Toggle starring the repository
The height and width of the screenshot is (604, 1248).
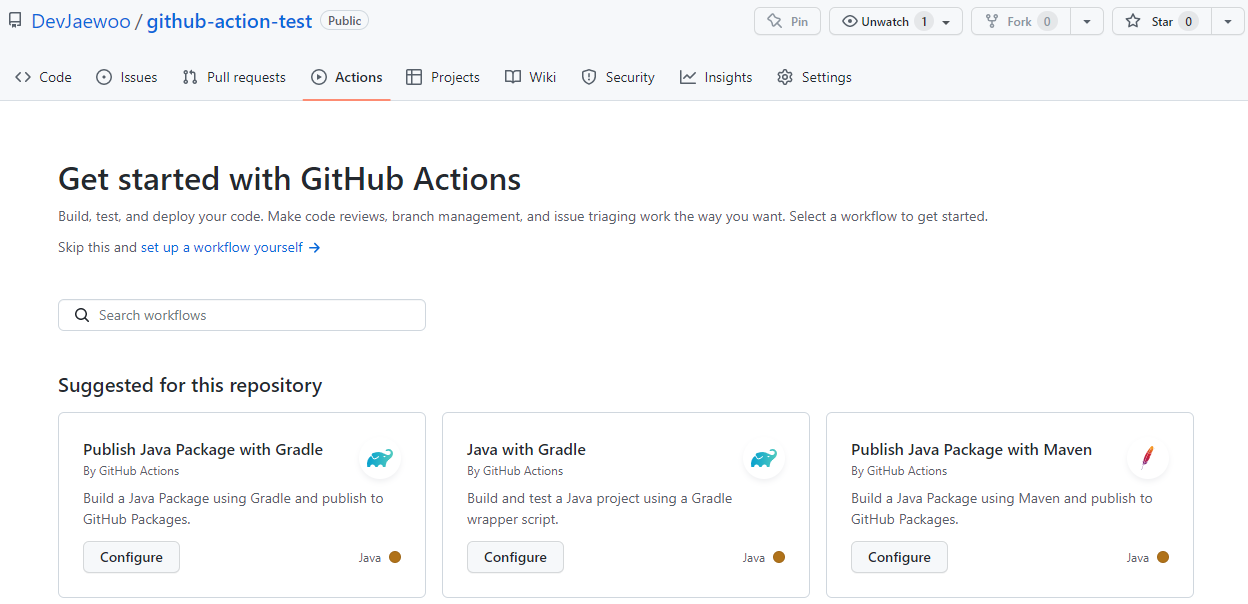[1160, 21]
